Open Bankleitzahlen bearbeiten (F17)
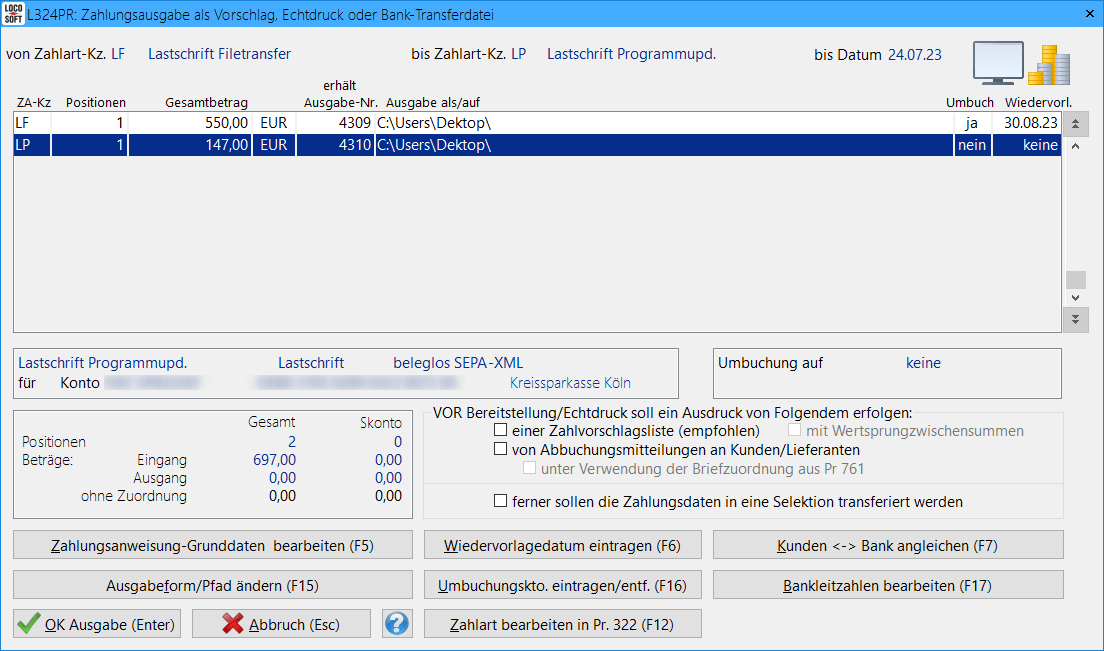Screen dimensions: 1104x651 pos(888,585)
